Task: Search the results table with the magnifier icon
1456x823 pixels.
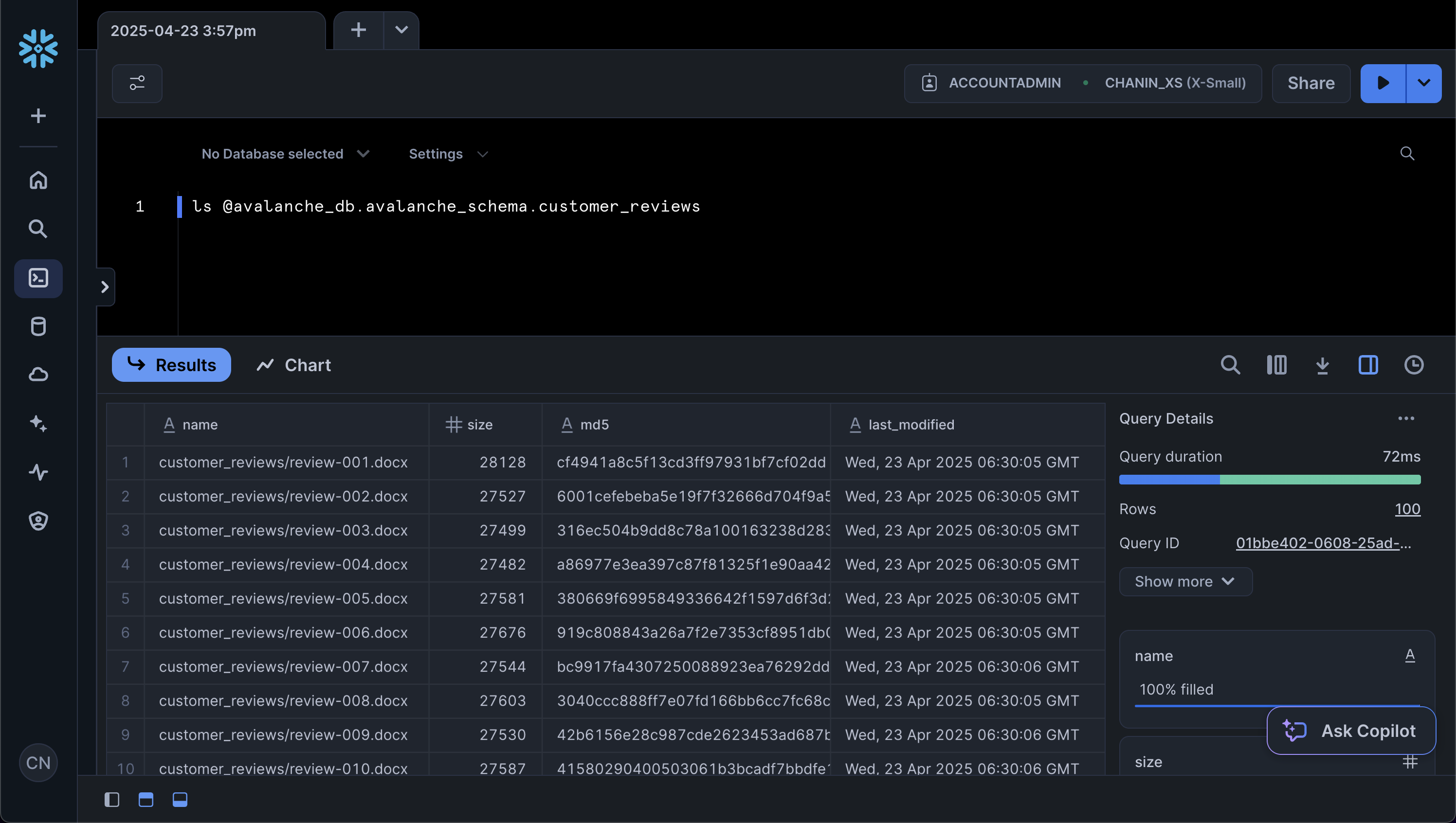Action: pyautogui.click(x=1230, y=365)
